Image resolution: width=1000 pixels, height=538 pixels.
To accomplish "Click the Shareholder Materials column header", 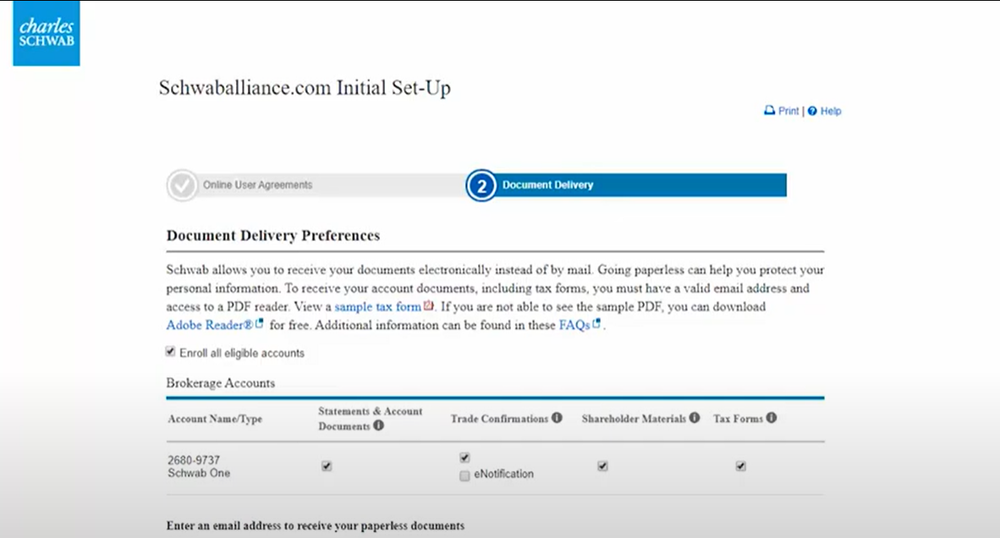I will click(634, 419).
